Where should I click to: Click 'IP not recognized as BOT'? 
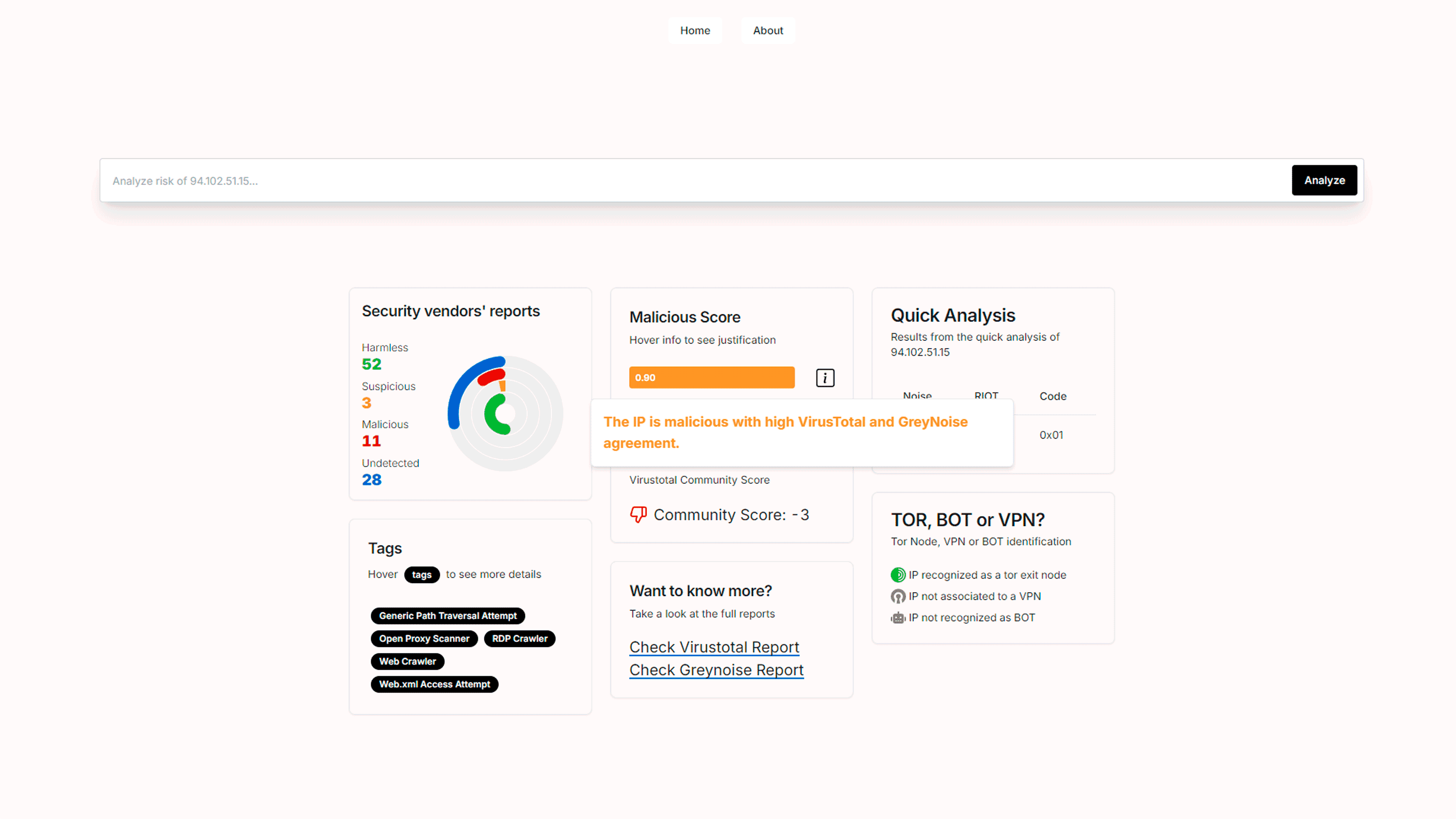(x=971, y=618)
